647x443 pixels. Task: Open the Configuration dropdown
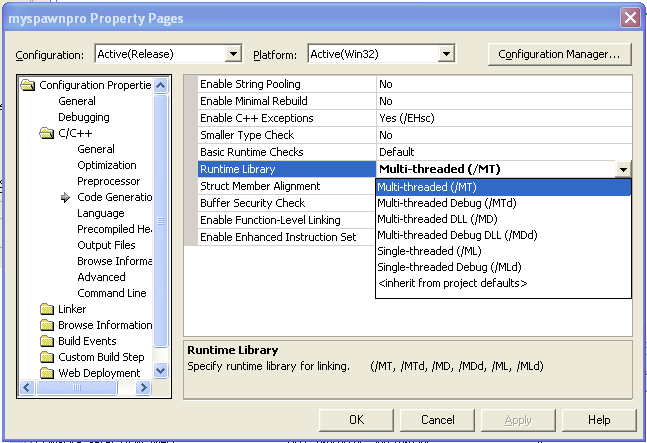234,53
